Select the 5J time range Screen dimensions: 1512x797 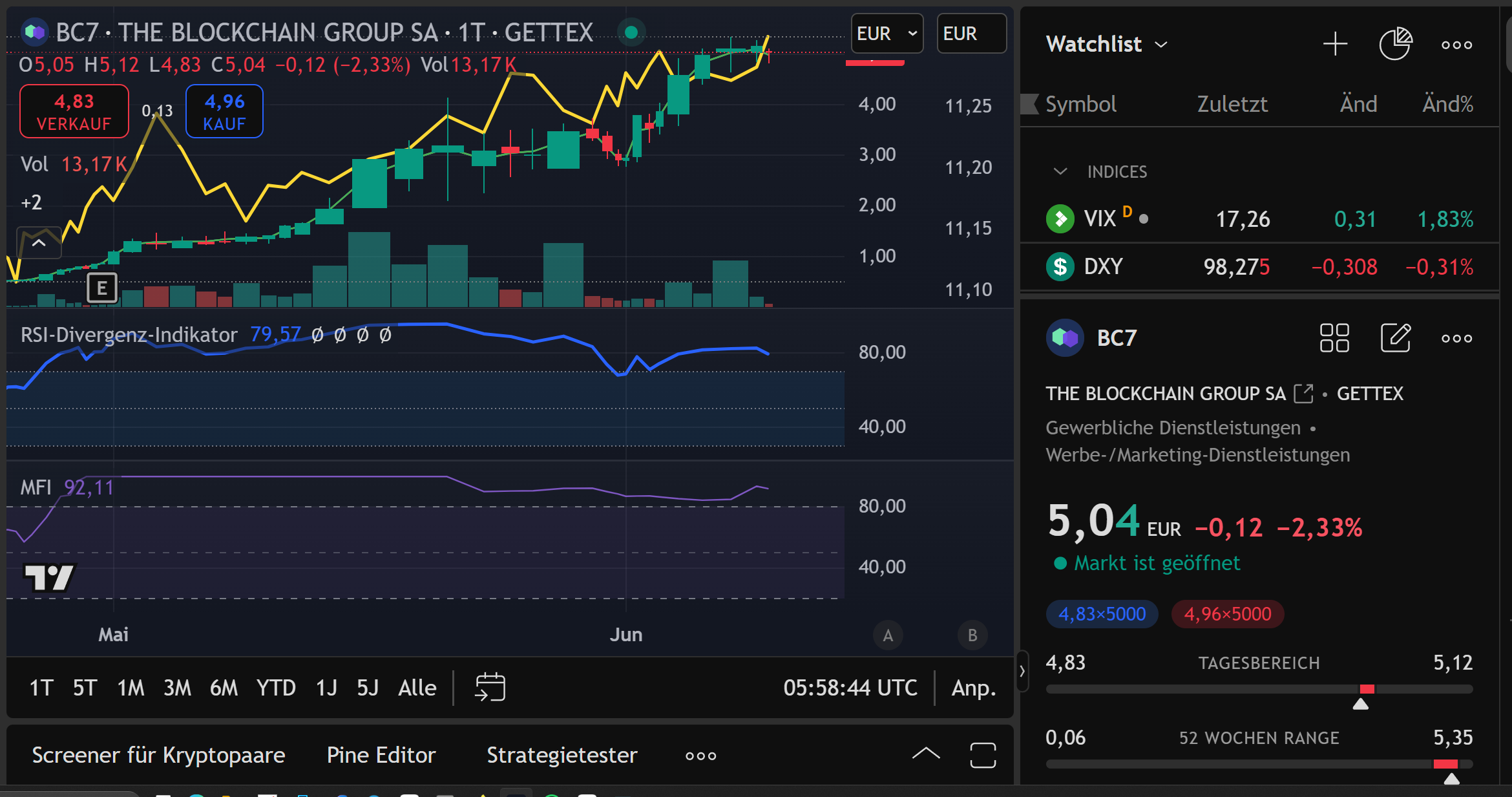[368, 688]
